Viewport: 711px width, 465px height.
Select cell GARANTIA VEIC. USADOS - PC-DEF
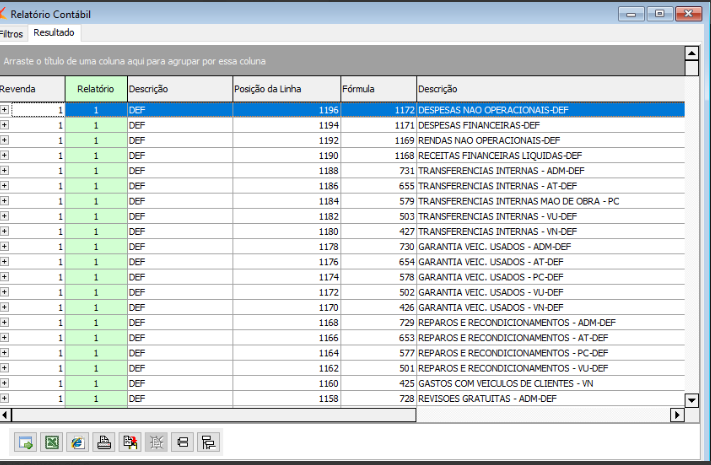point(550,277)
